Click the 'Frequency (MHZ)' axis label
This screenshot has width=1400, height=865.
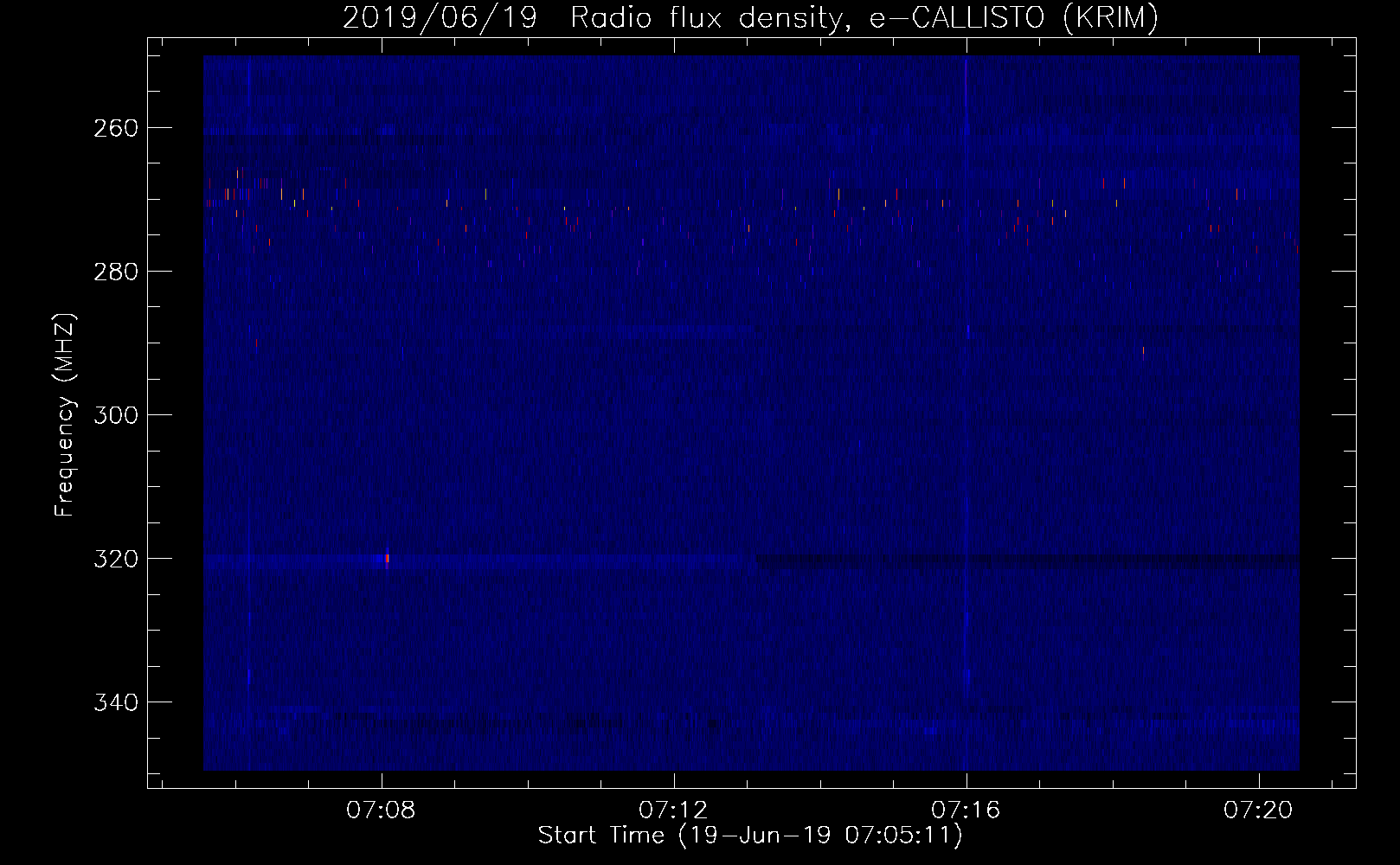[x=66, y=414]
